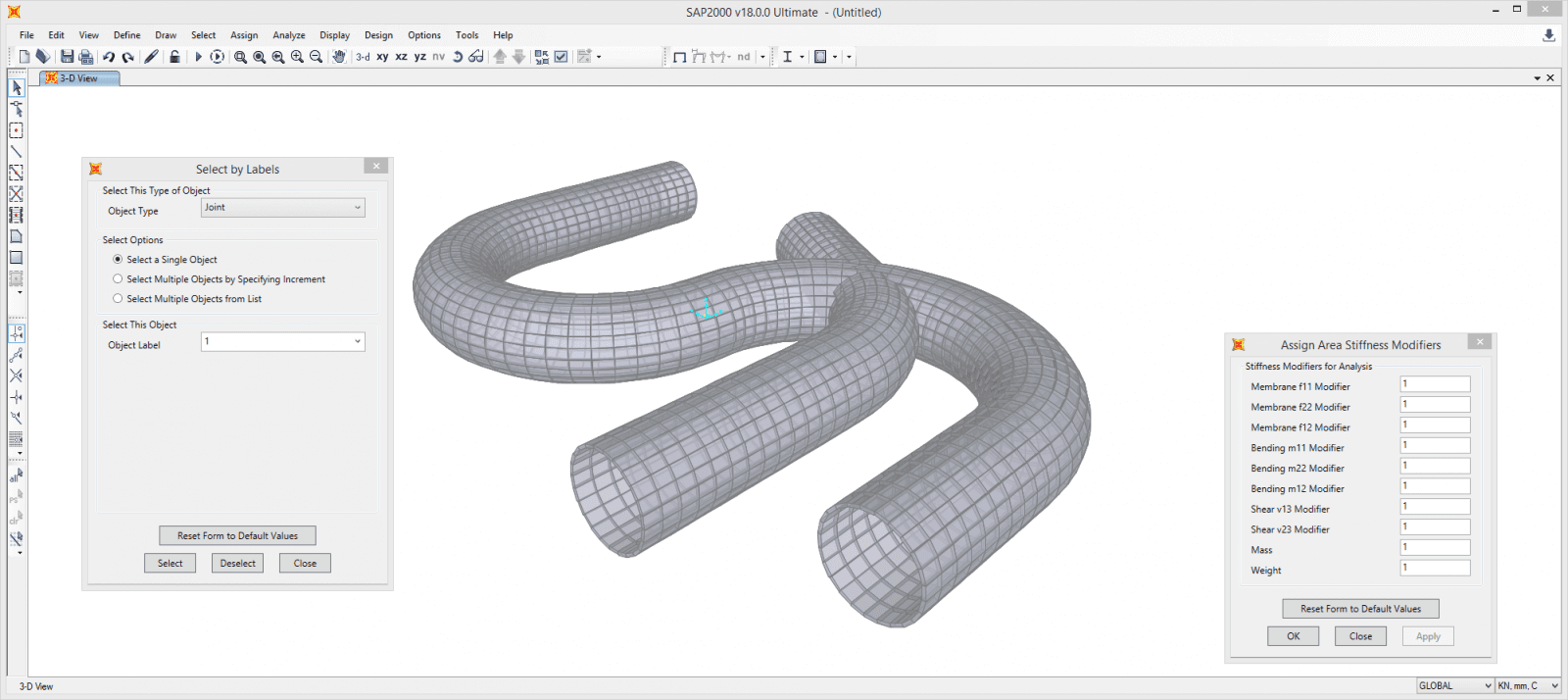Click the Draw Rectangular Area tool

pos(17,258)
